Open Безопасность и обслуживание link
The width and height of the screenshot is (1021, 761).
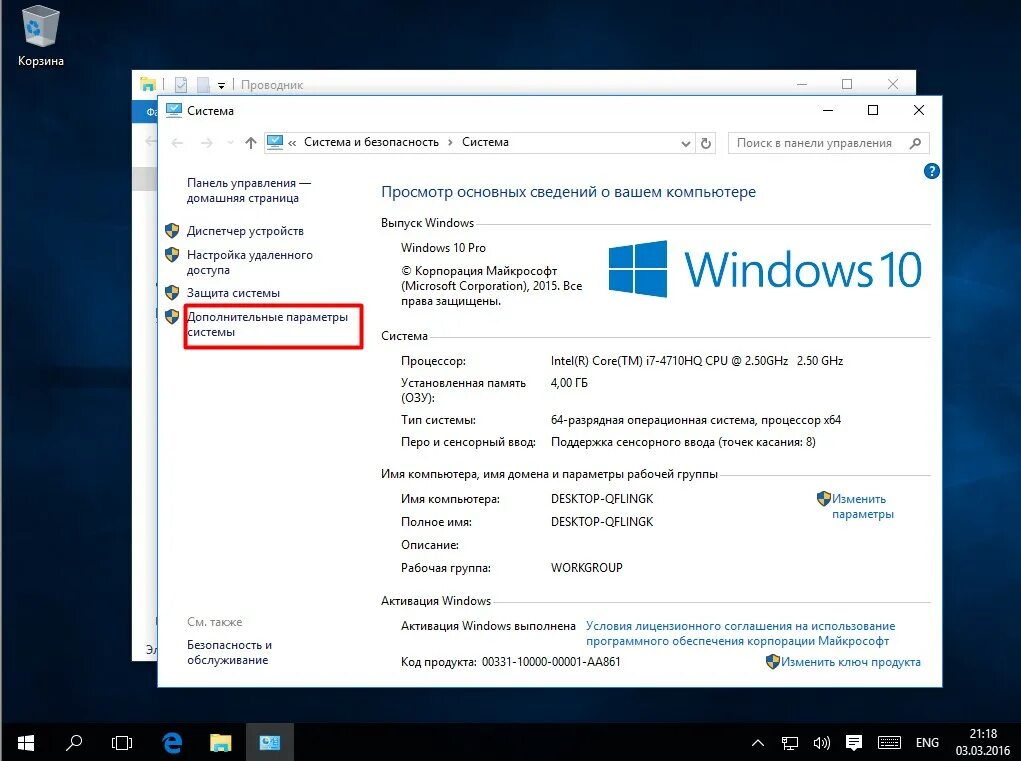pyautogui.click(x=229, y=652)
